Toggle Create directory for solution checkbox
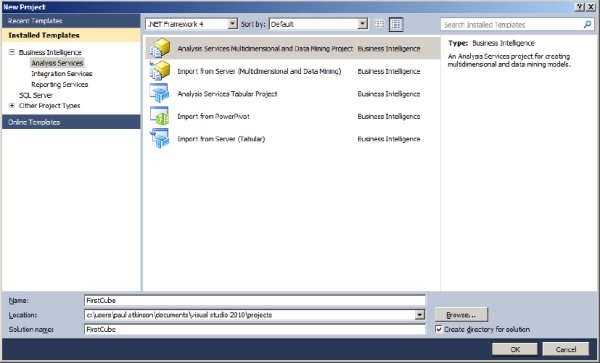 [439, 329]
